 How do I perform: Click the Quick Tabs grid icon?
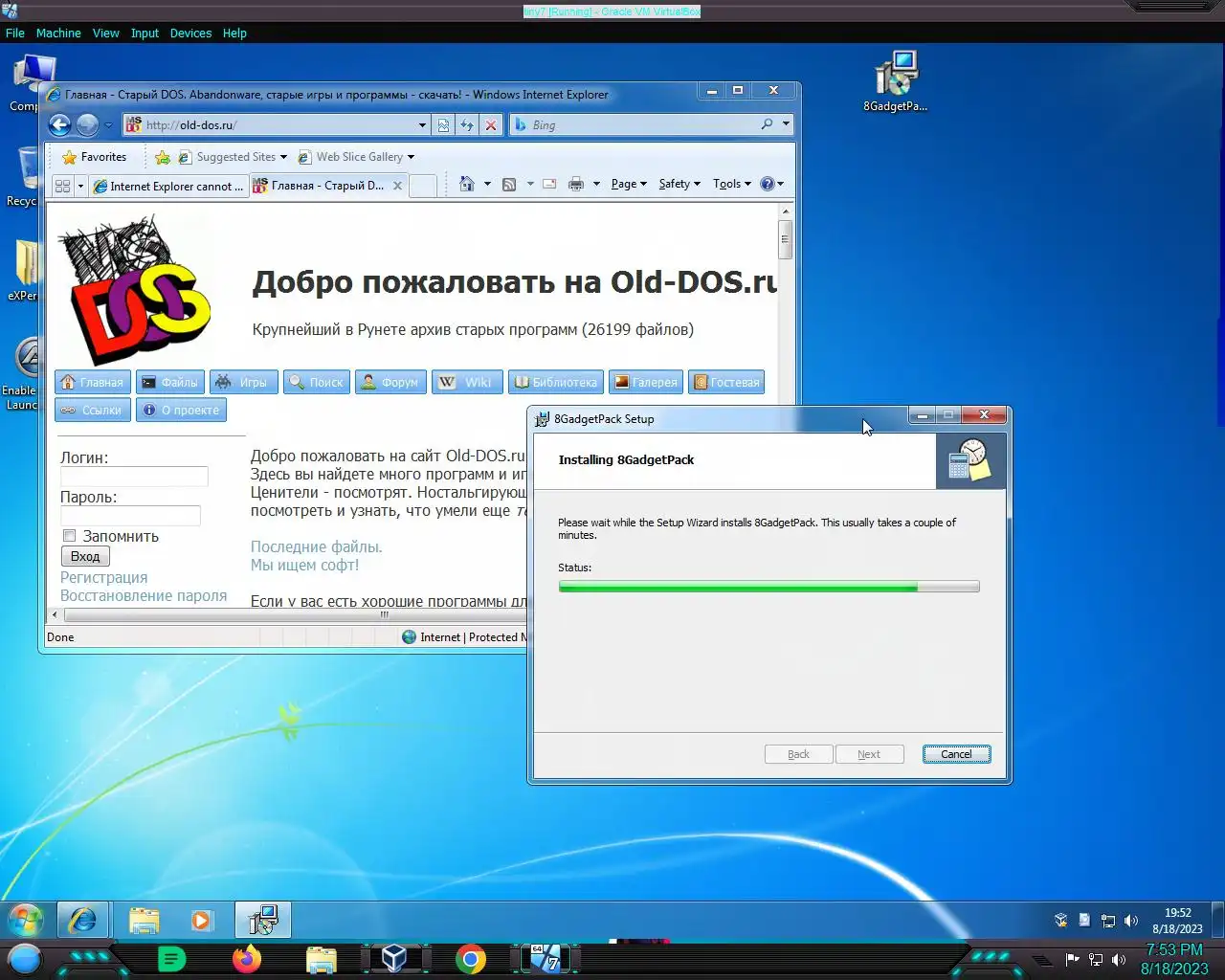click(63, 186)
